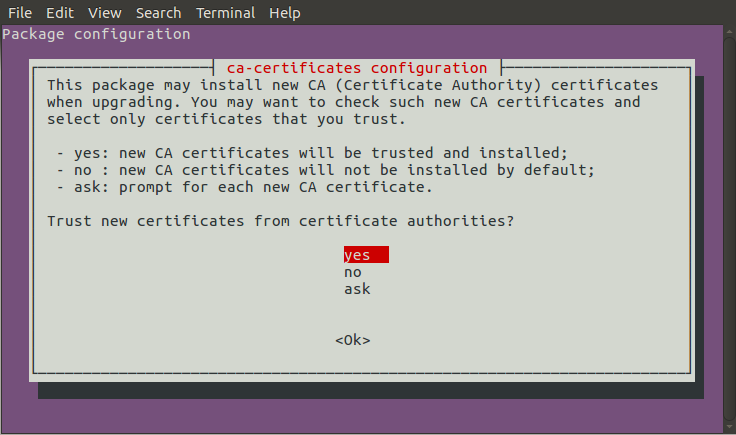The image size is (736, 435).
Task: Click the '- ask: prompt for each' description line
Action: [244, 187]
